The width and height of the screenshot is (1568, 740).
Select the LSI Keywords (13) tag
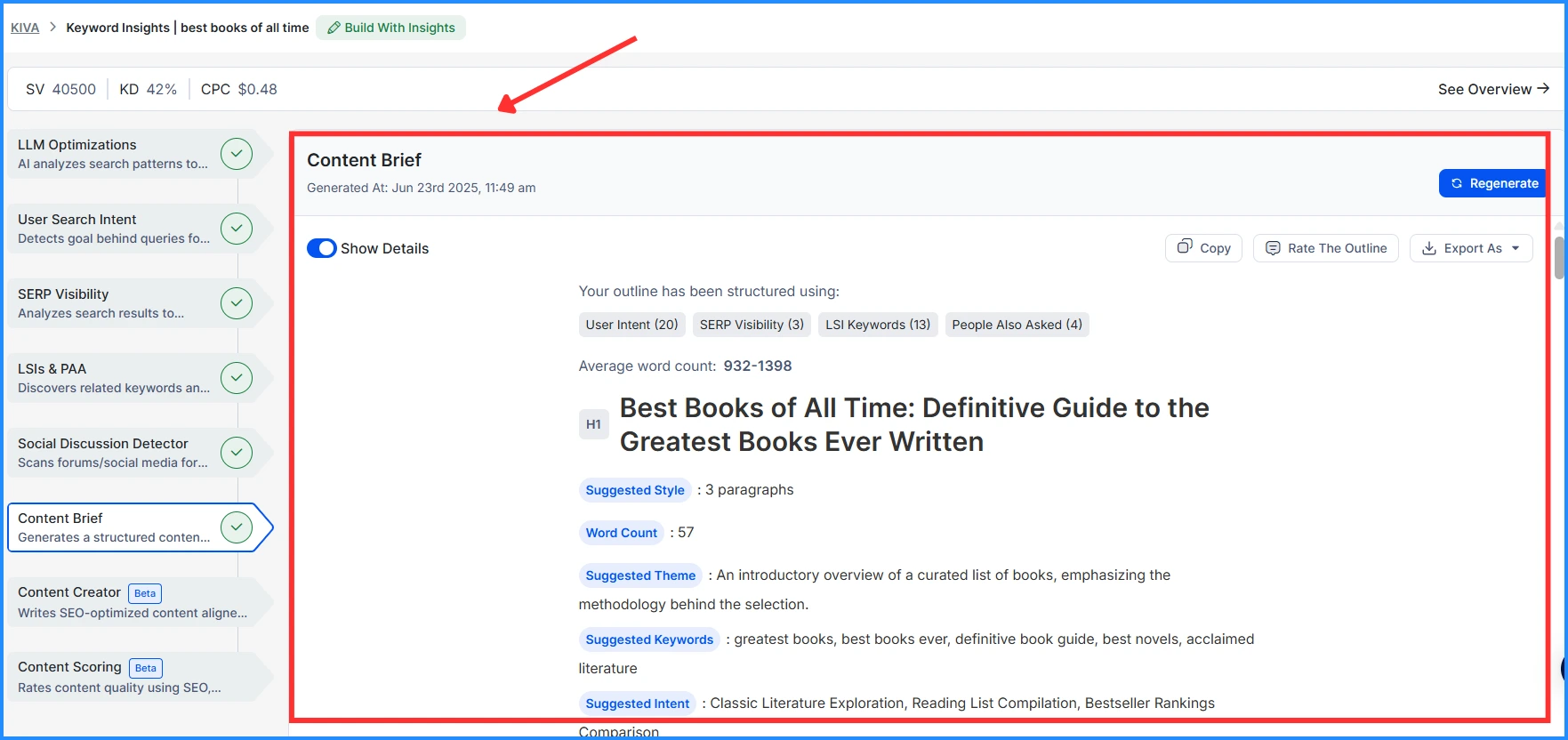coord(877,325)
